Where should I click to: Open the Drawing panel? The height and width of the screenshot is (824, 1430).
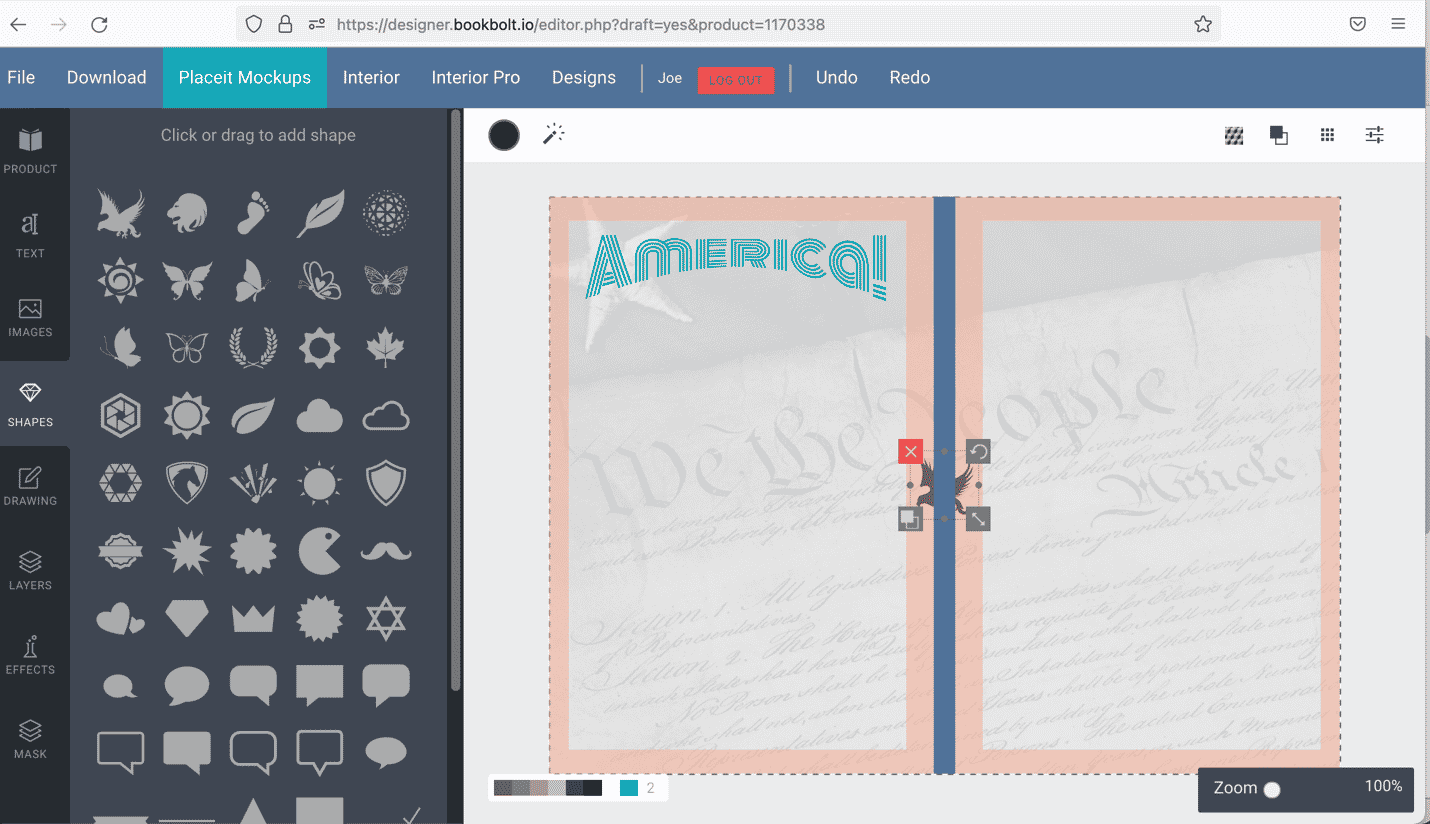point(30,486)
